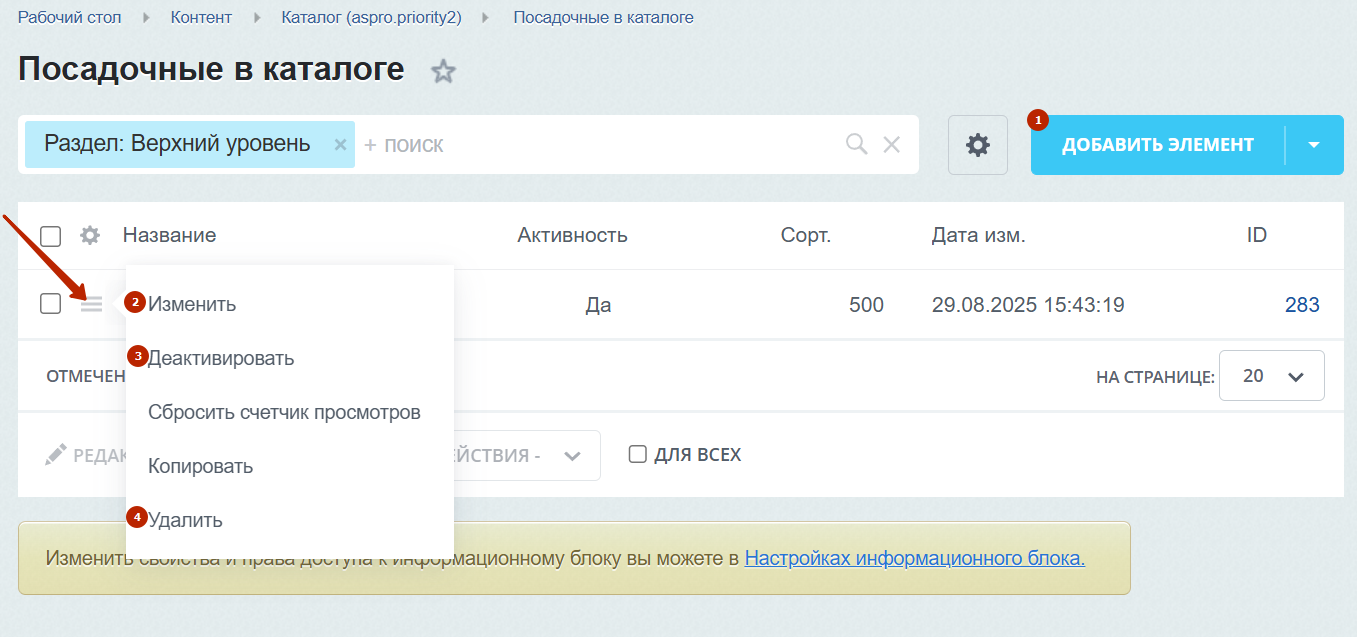The width and height of the screenshot is (1357, 637).
Task: Click the magnifier search icon
Action: point(856,144)
